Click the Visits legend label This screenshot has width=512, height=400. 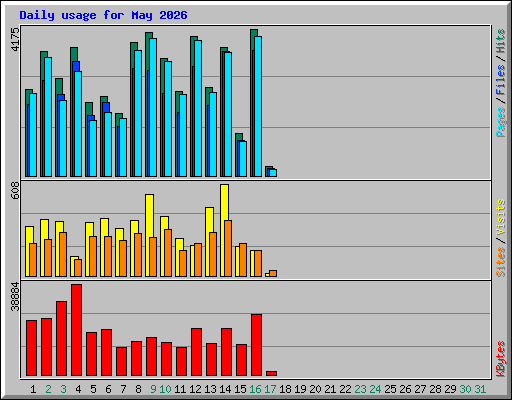click(x=501, y=218)
